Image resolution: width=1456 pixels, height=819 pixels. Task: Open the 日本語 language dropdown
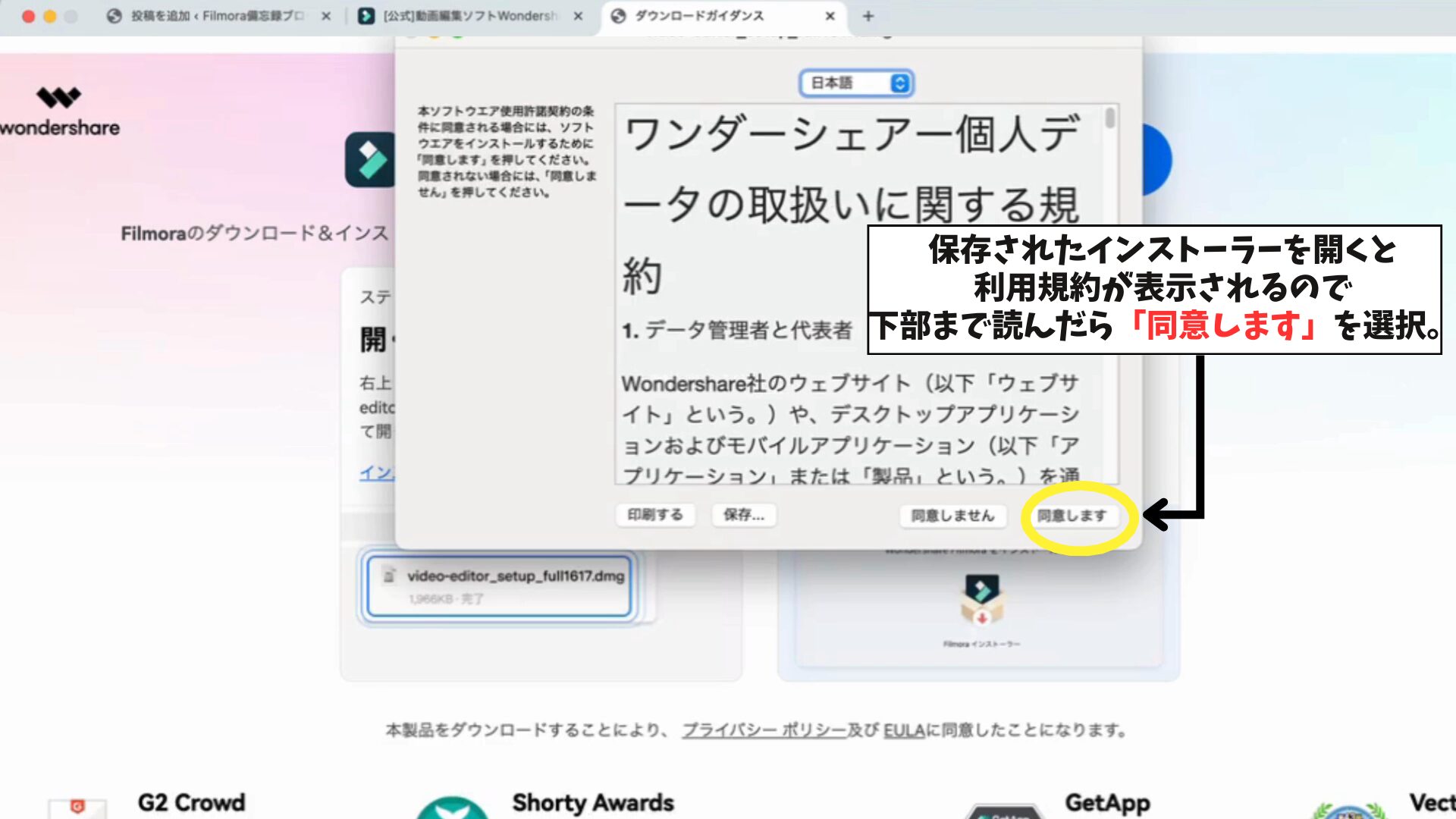click(x=856, y=83)
